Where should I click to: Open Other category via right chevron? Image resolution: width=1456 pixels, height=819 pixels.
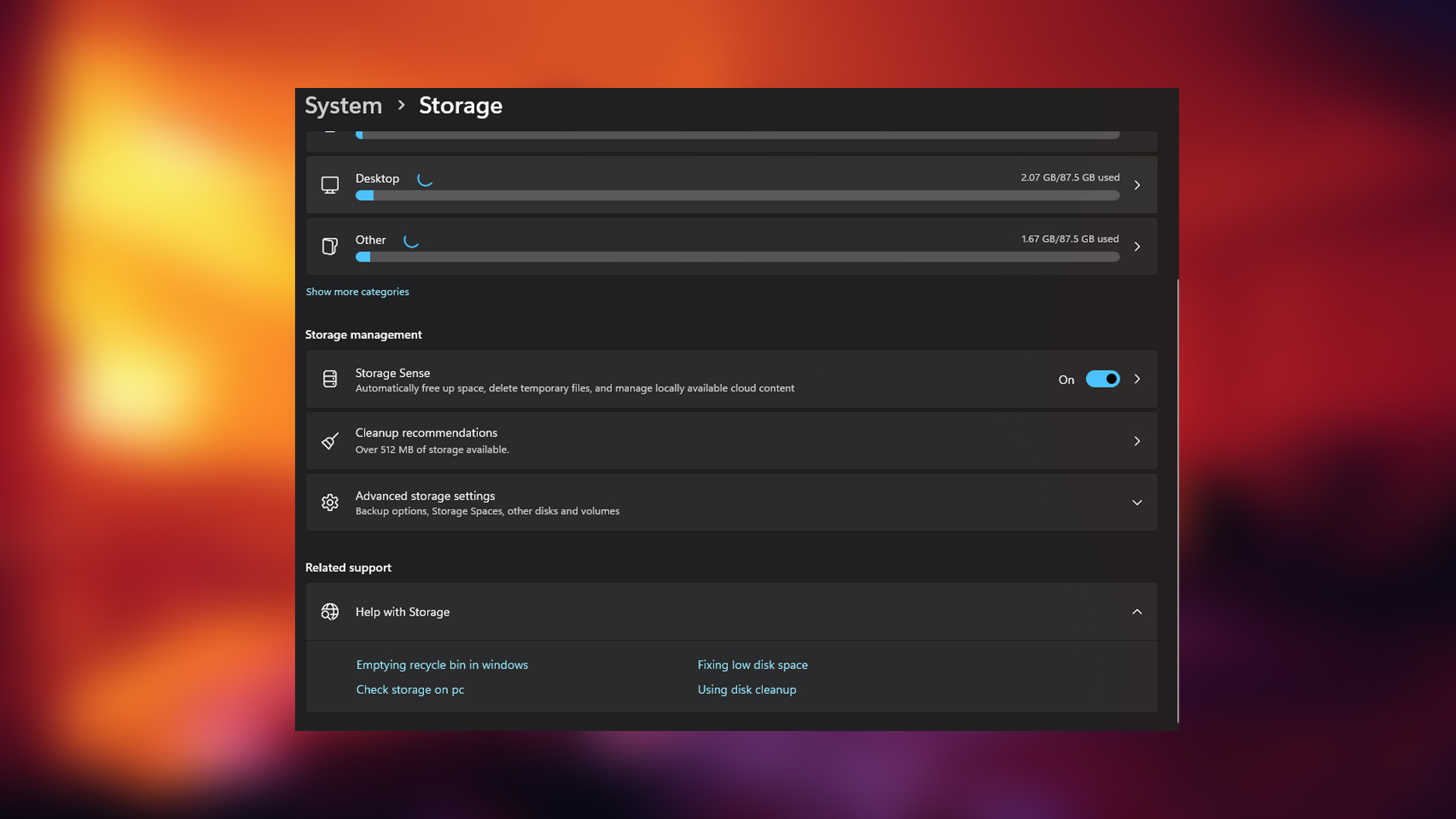point(1137,246)
